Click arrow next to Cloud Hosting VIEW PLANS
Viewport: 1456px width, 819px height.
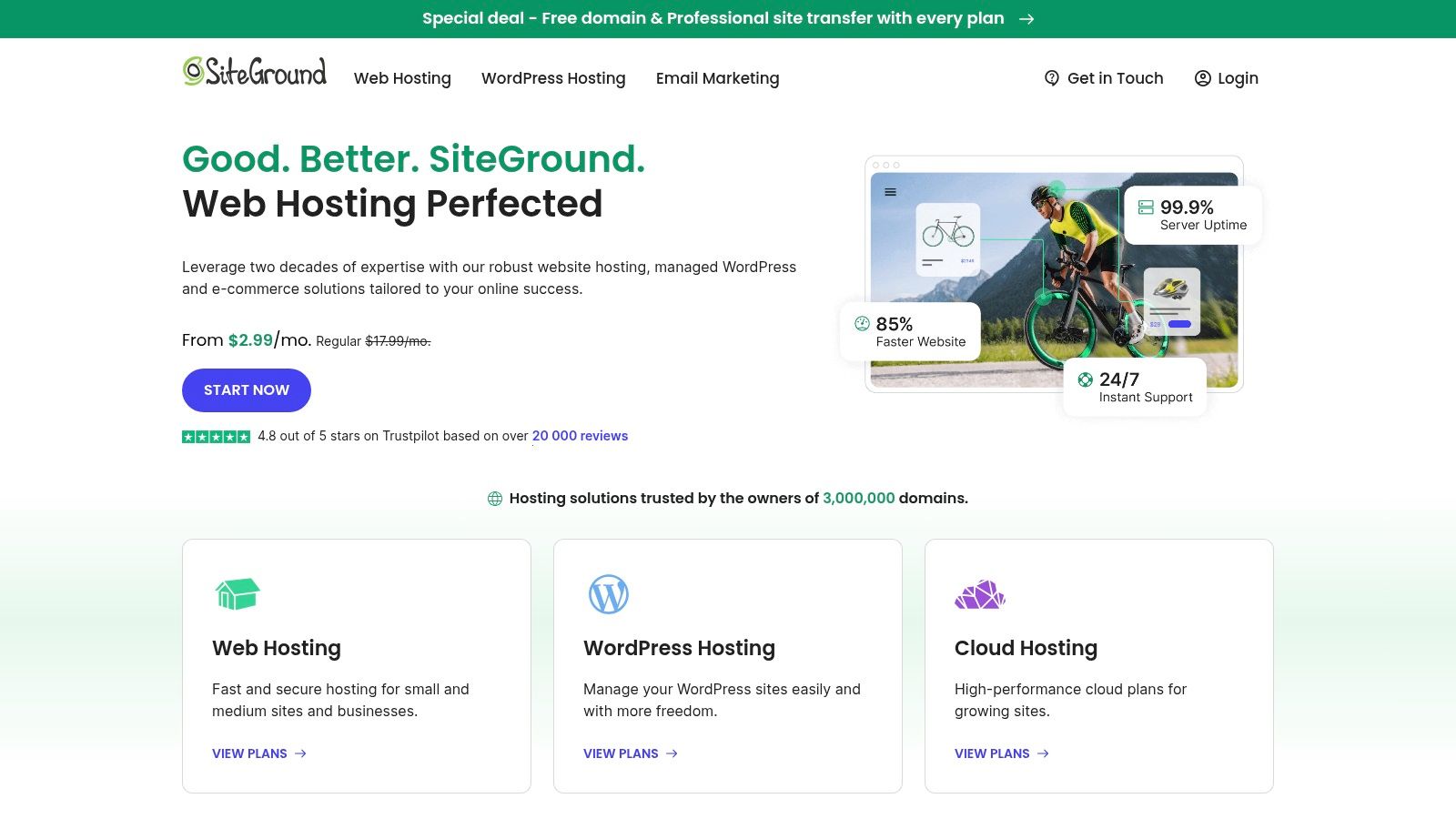1043,753
